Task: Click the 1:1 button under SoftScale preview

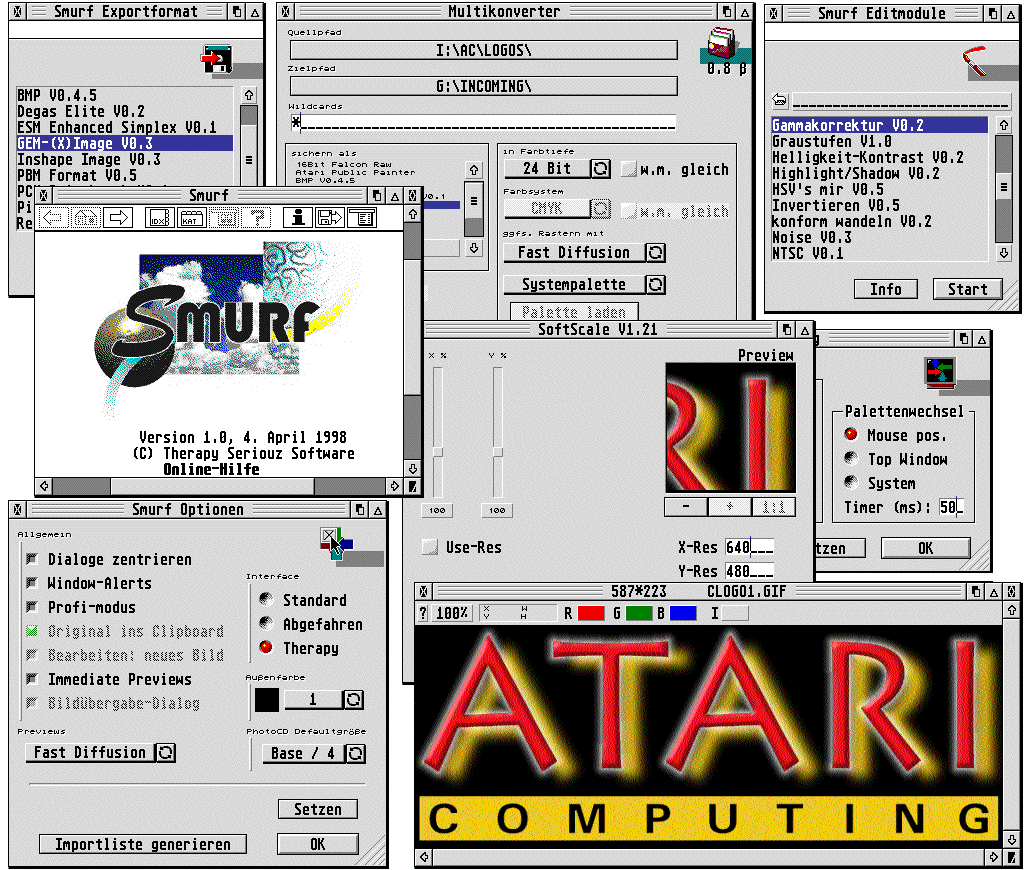Action: tap(774, 506)
